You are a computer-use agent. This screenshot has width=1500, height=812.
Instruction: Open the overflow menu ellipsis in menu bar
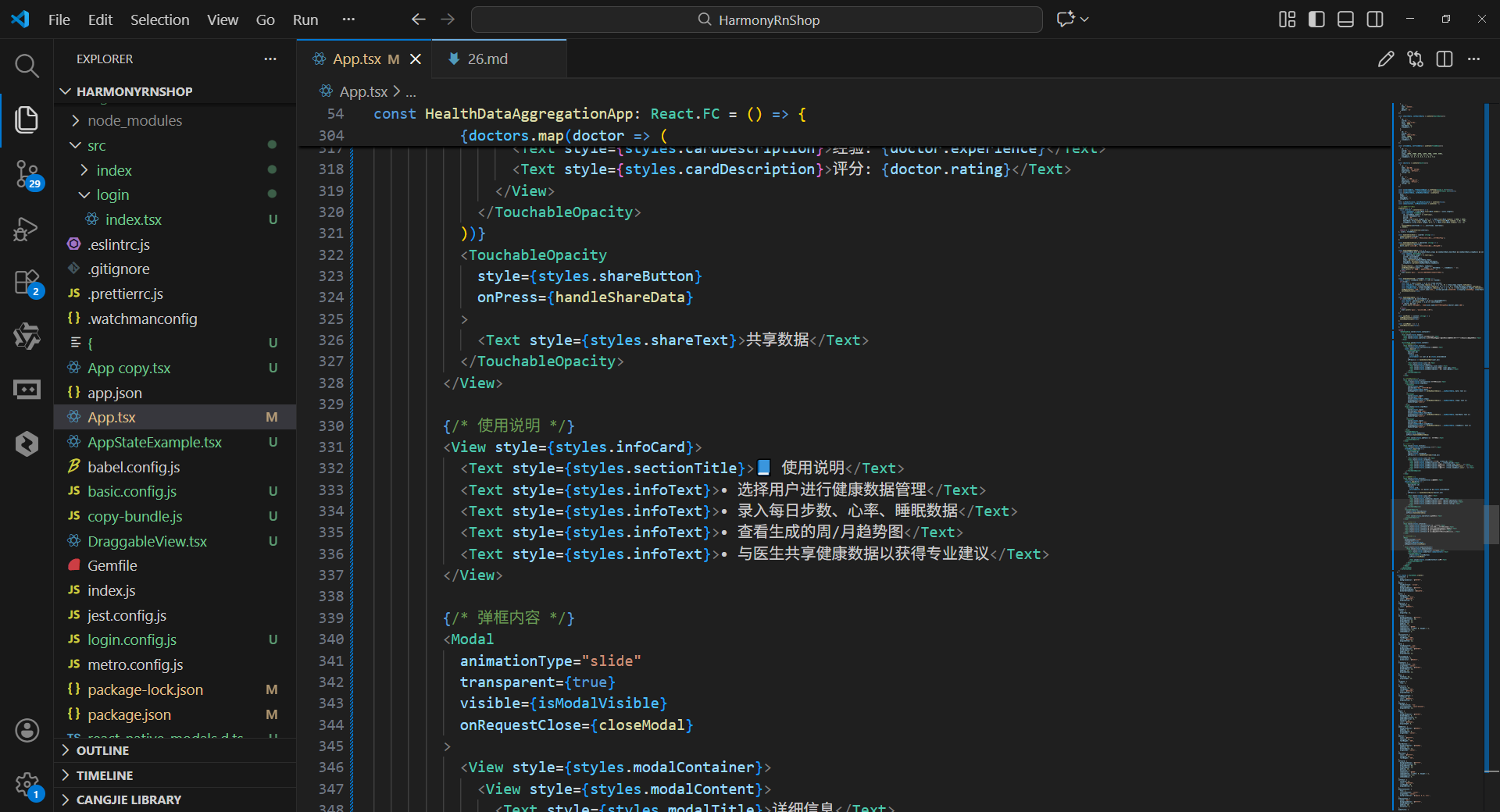[x=348, y=20]
